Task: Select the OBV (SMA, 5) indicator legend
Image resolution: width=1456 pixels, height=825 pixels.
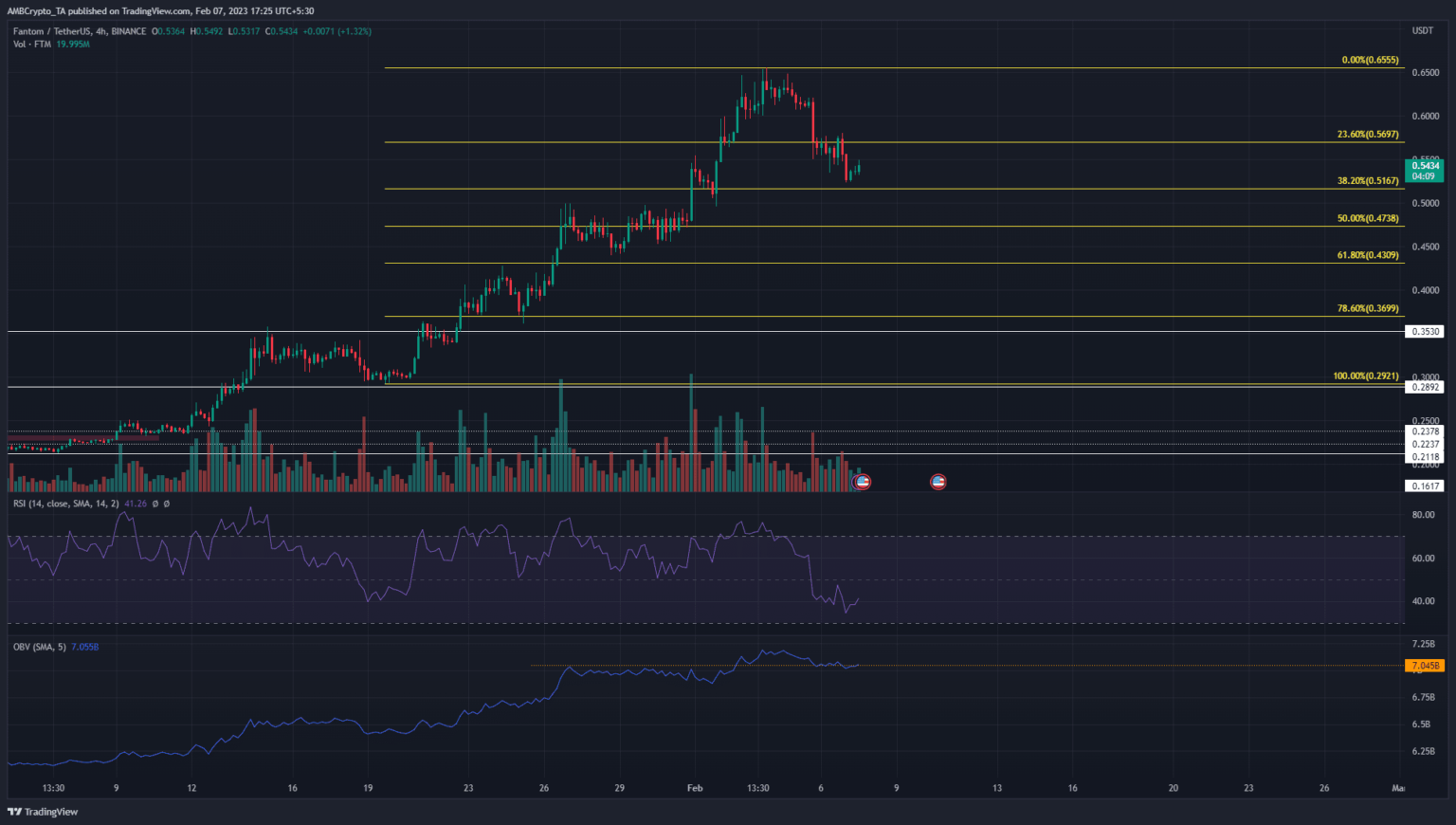Action: [x=40, y=647]
